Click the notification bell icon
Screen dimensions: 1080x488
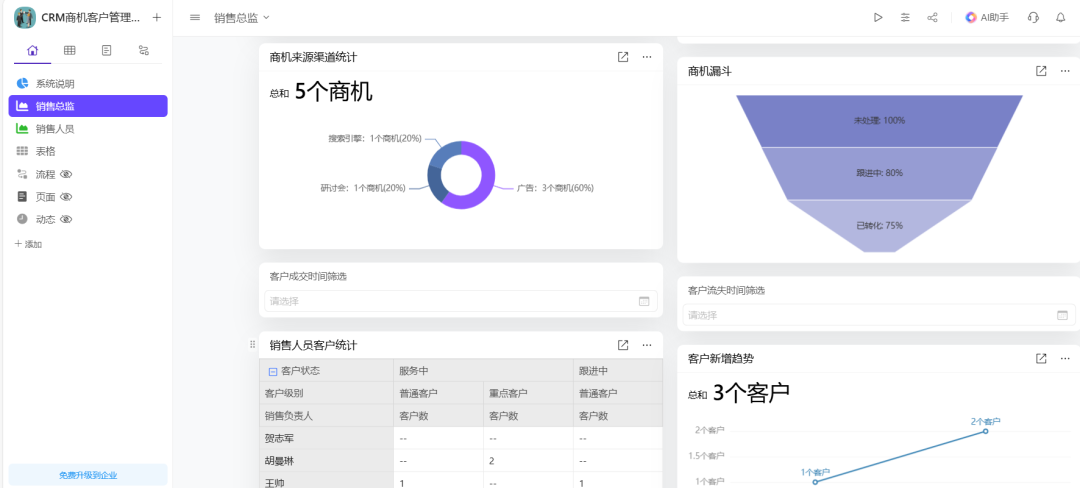(x=1061, y=18)
